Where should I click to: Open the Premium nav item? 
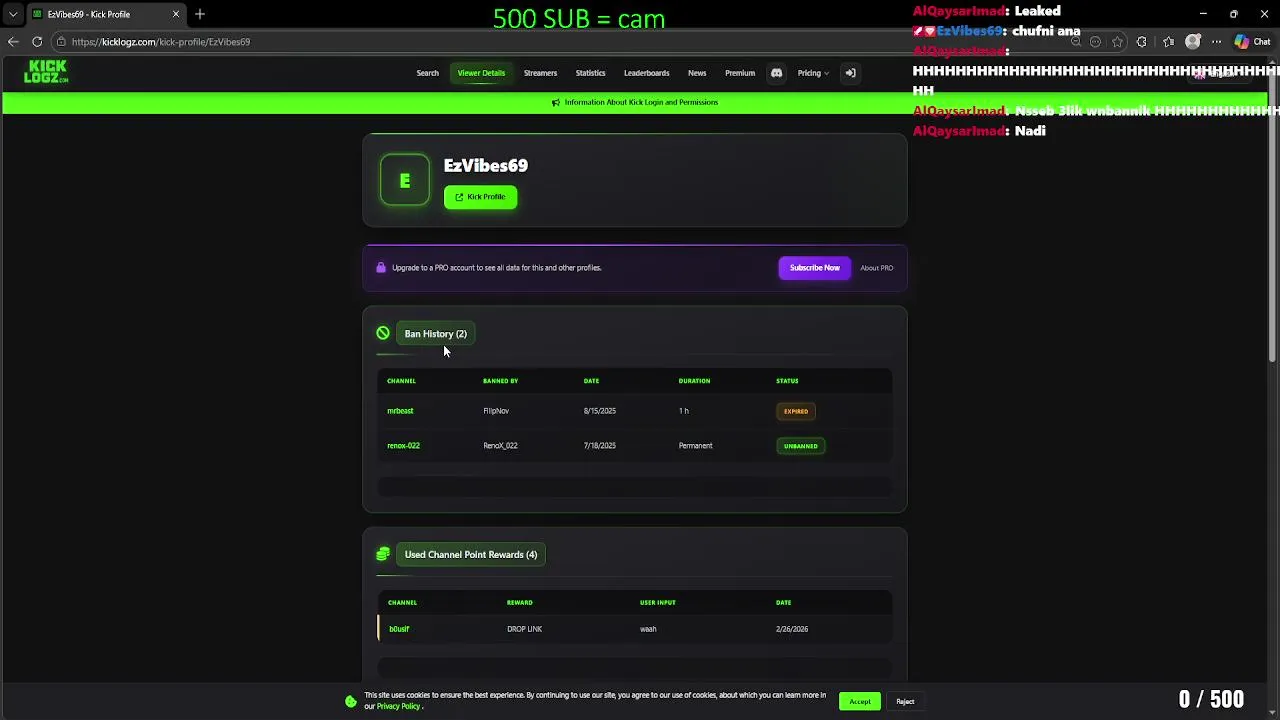pyautogui.click(x=740, y=73)
